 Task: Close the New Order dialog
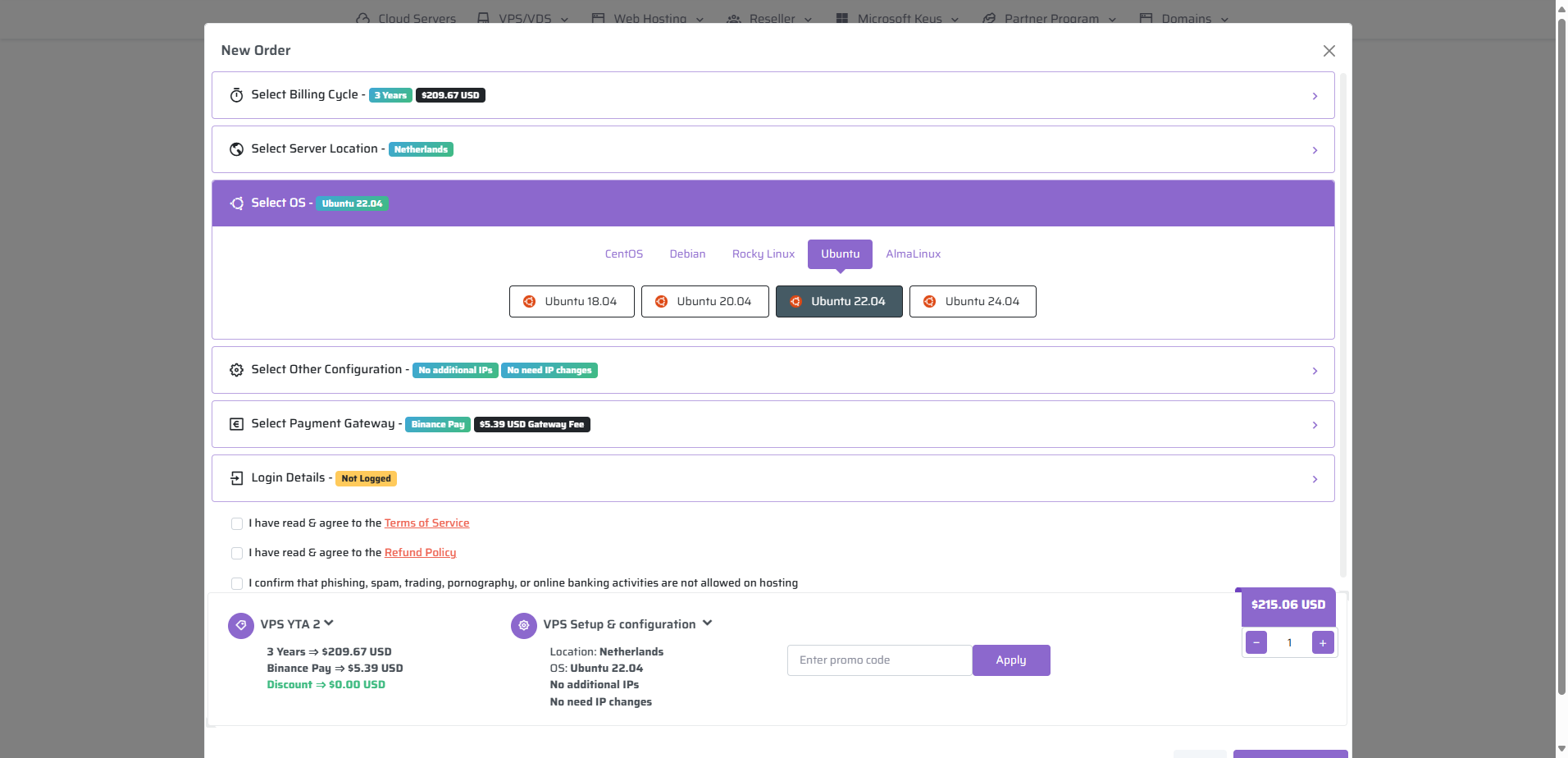[x=1329, y=51]
